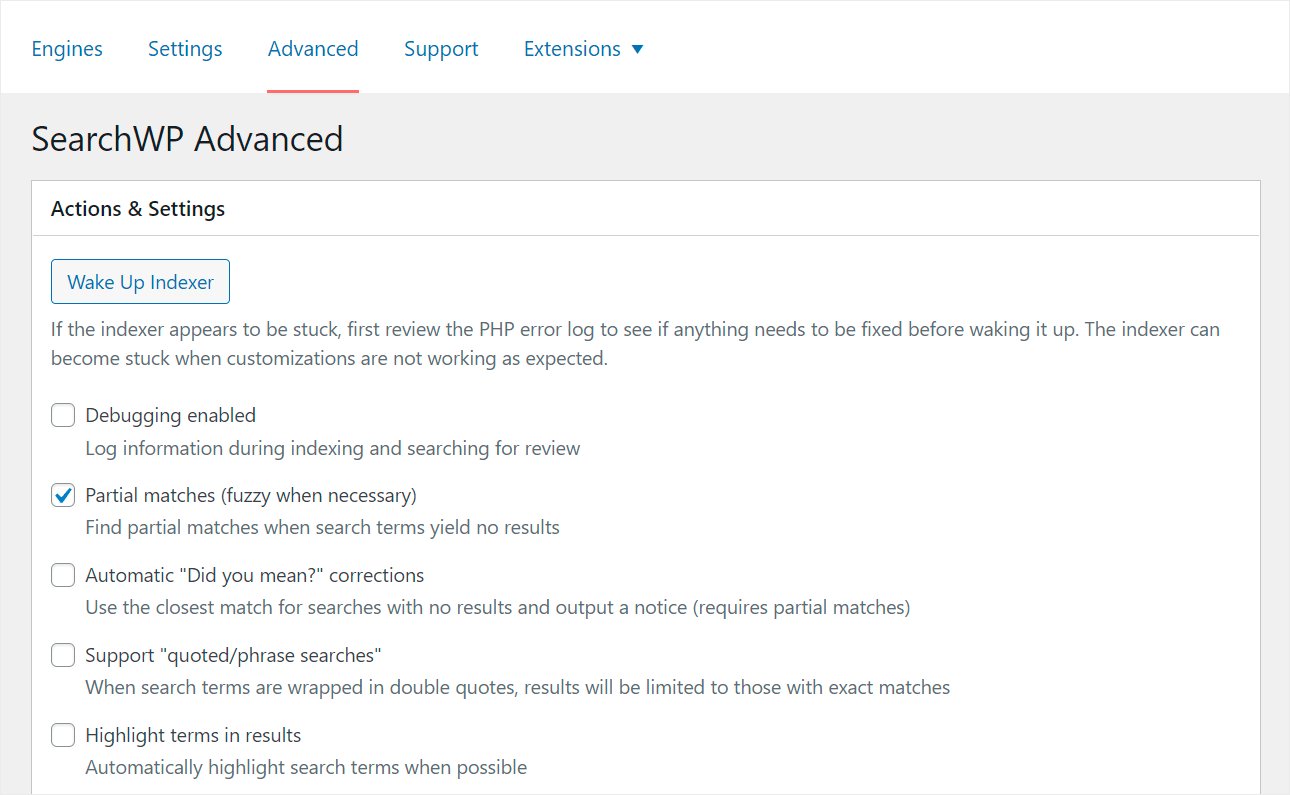The image size is (1290, 795).
Task: Open the Settings tab
Action: [x=184, y=48]
